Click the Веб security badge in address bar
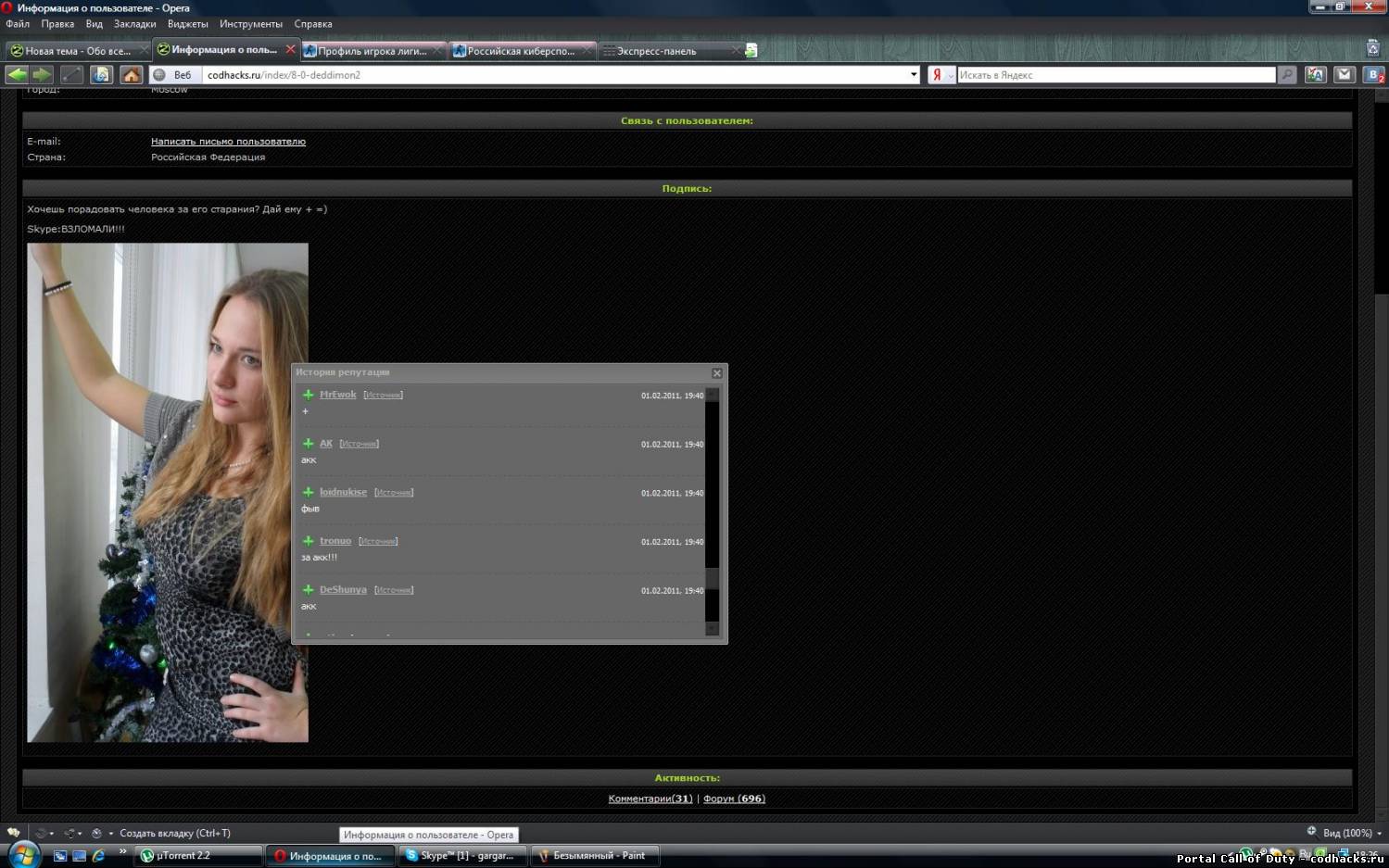The height and width of the screenshot is (868, 1389). pos(173,75)
